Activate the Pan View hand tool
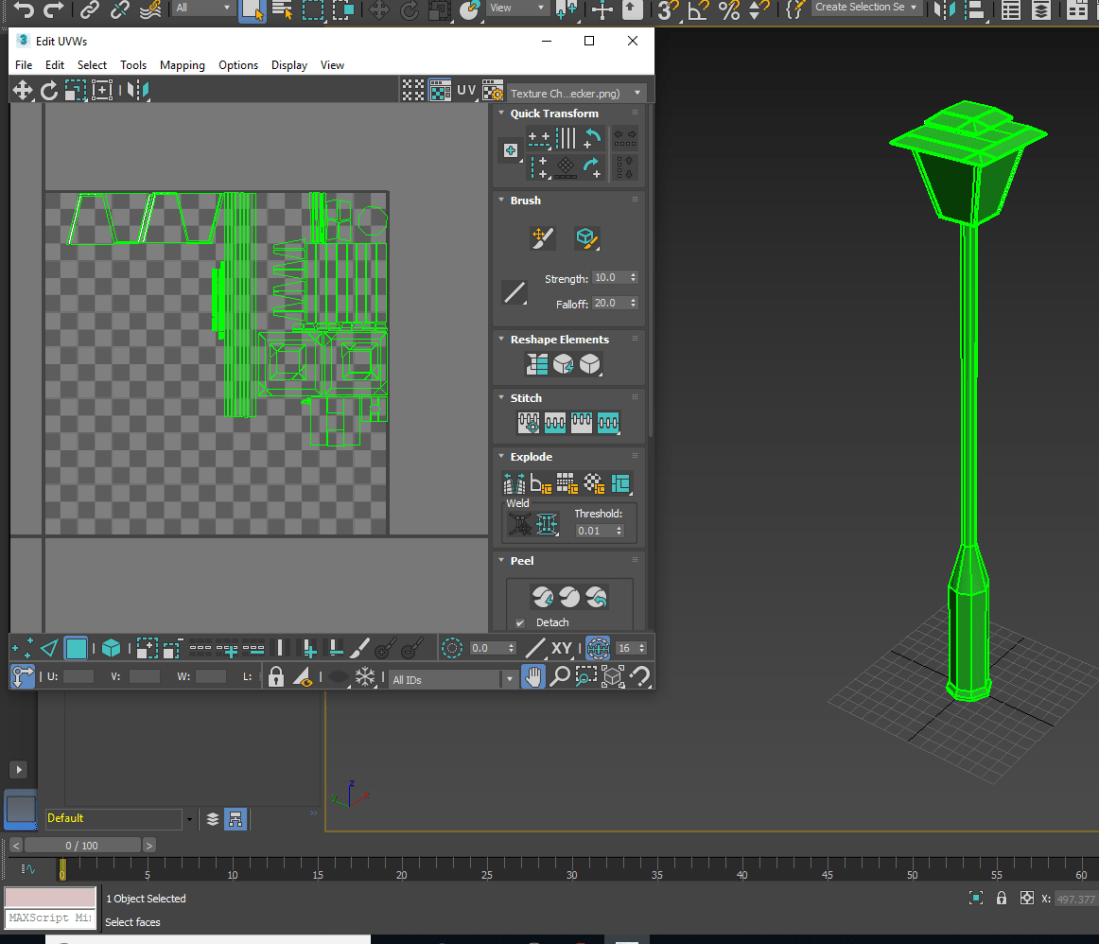Viewport: 1099px width, 944px height. click(x=534, y=677)
